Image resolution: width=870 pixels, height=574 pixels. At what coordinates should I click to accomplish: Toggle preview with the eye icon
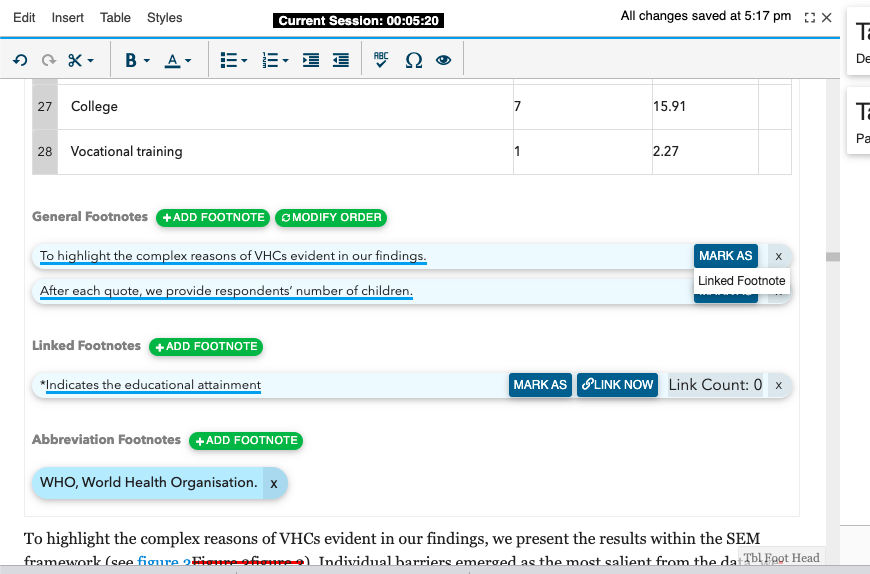point(443,60)
